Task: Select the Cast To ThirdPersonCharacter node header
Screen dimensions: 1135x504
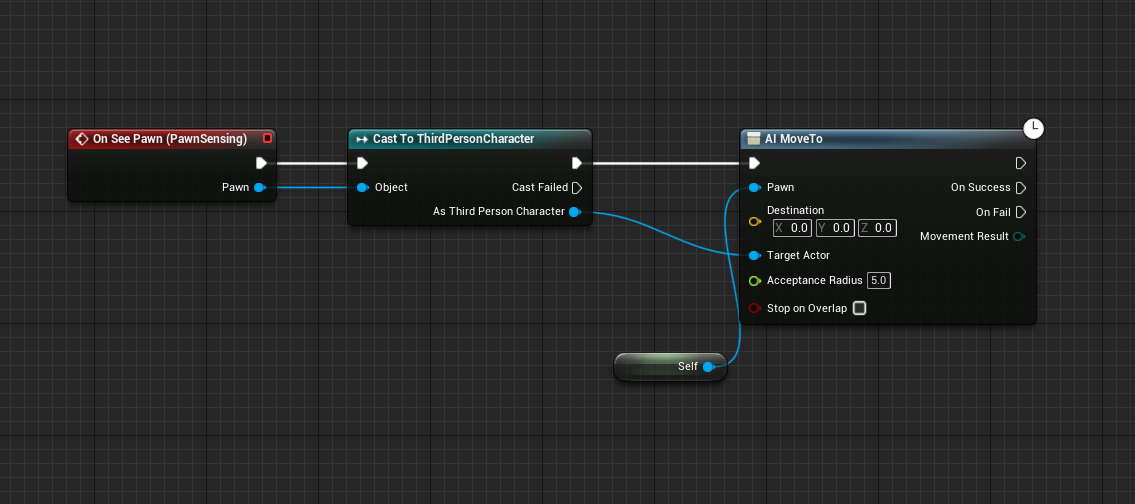Action: click(x=470, y=138)
